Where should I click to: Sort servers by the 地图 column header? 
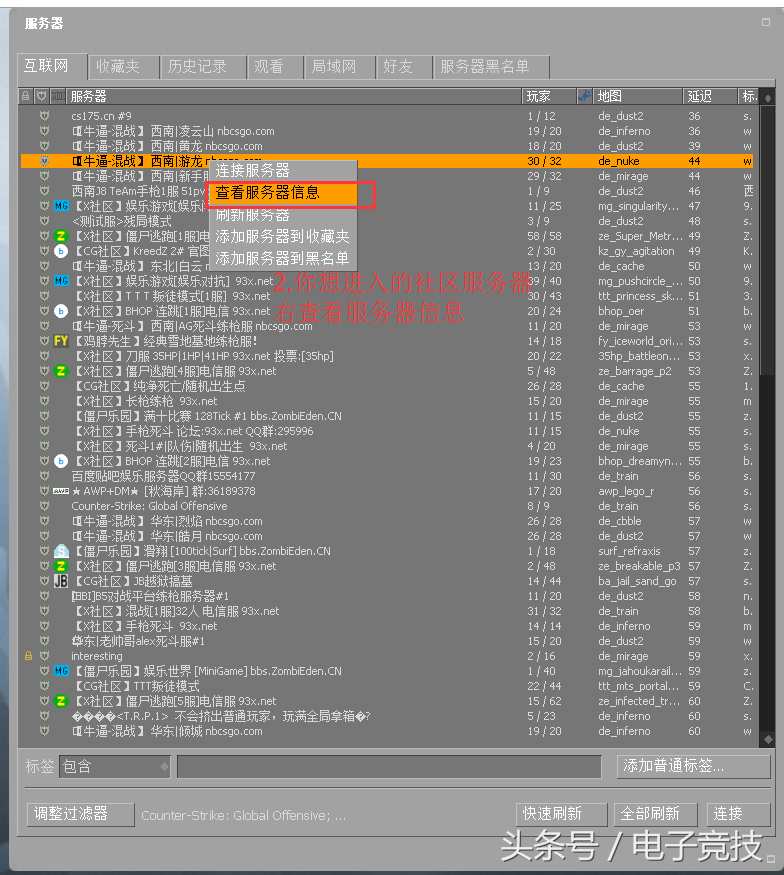636,96
